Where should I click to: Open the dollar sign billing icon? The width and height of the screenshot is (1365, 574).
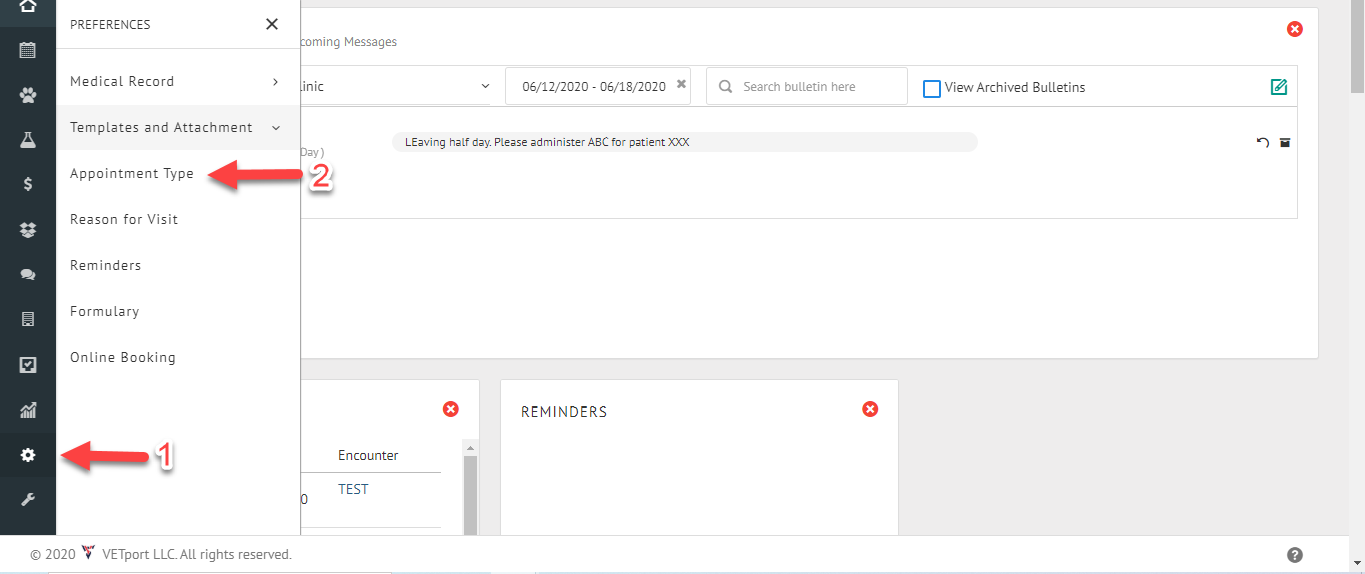point(28,184)
